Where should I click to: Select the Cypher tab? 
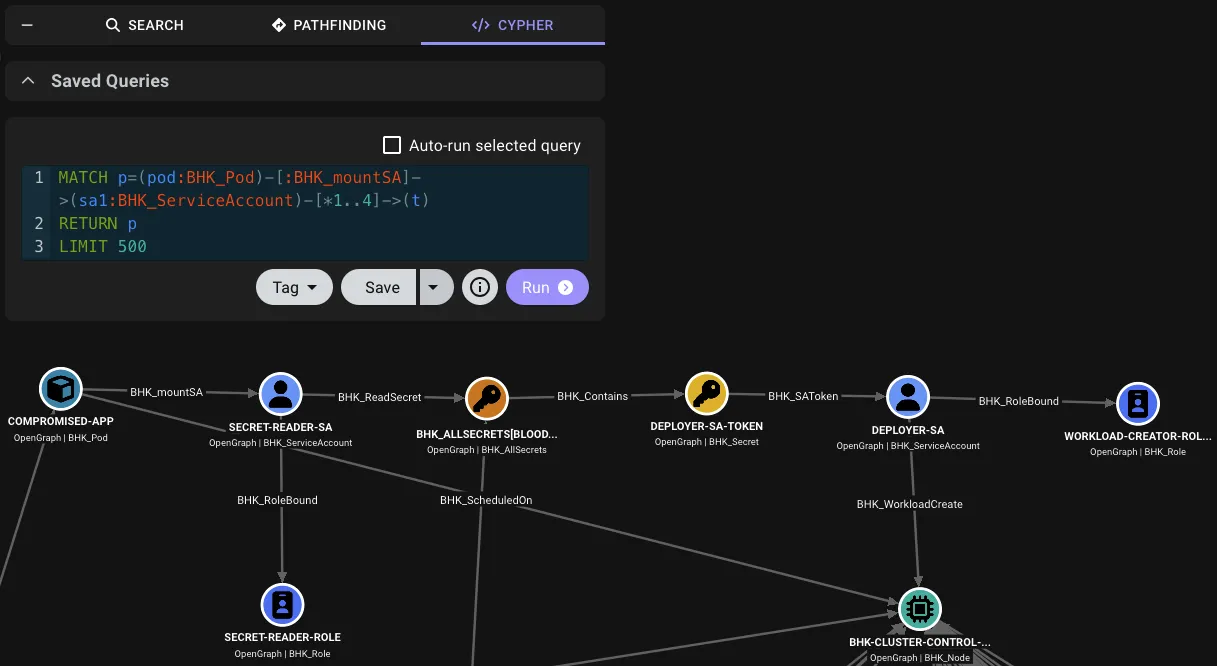pyautogui.click(x=512, y=25)
